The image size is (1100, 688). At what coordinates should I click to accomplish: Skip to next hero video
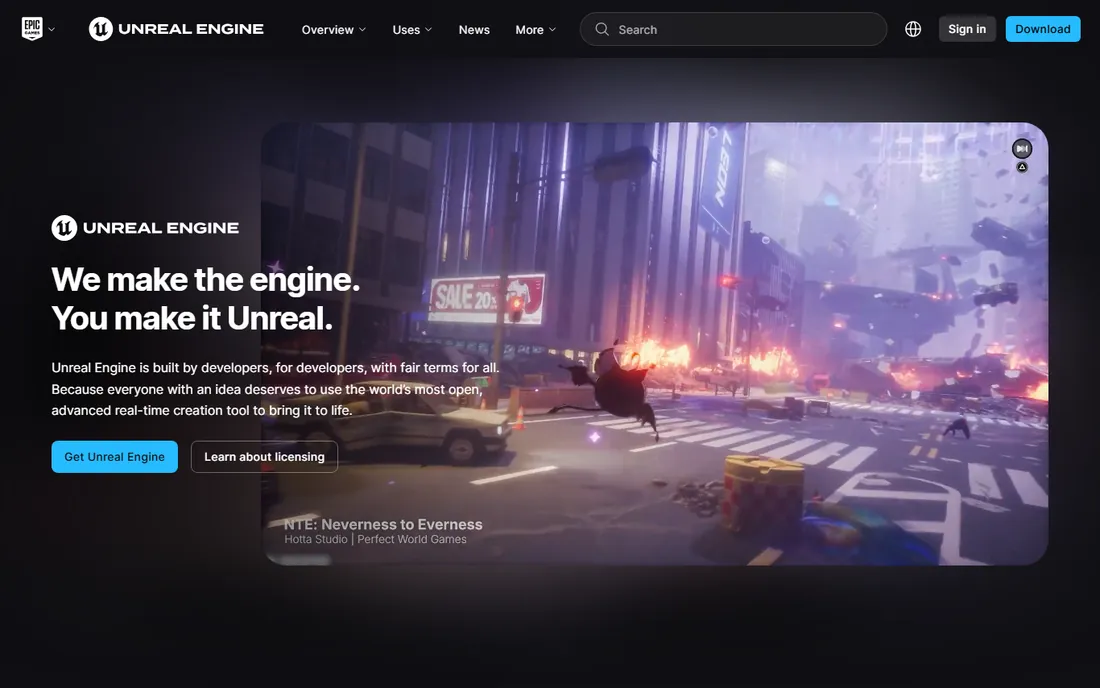[x=1022, y=149]
